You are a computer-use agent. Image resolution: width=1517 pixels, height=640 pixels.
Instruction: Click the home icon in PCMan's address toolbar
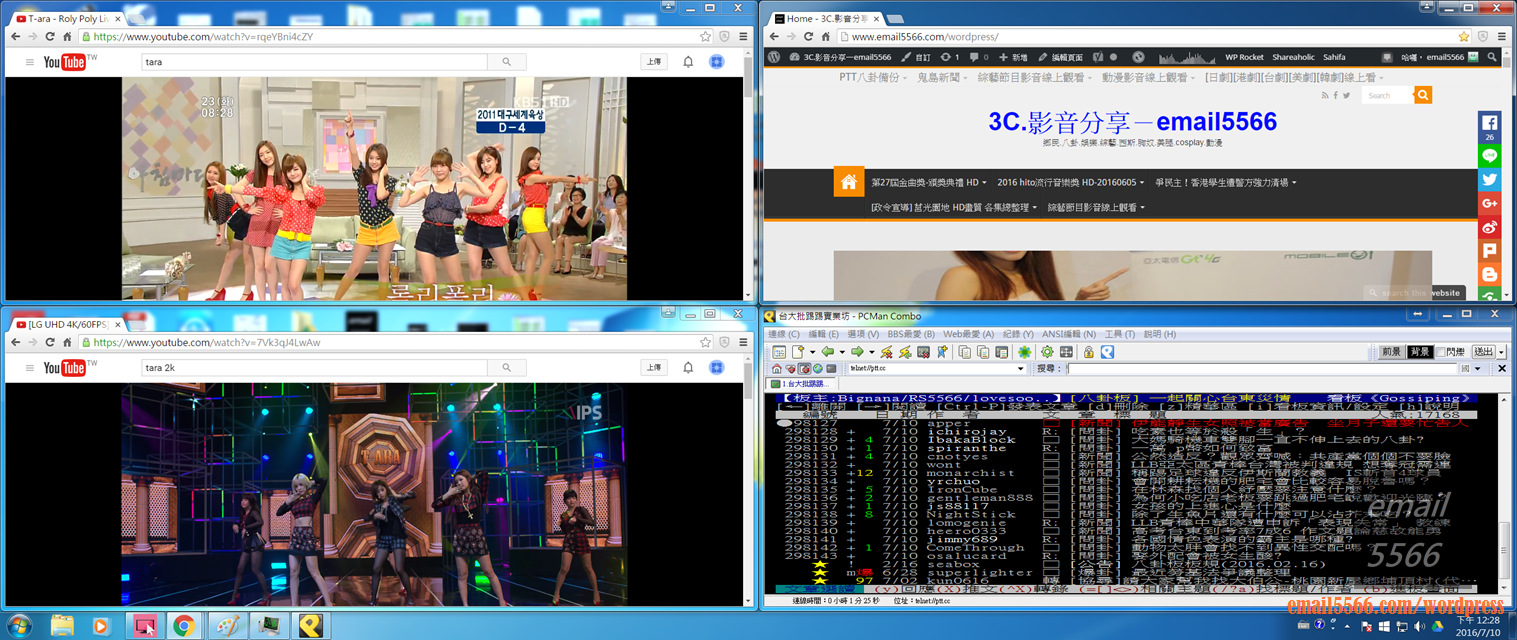click(776, 369)
